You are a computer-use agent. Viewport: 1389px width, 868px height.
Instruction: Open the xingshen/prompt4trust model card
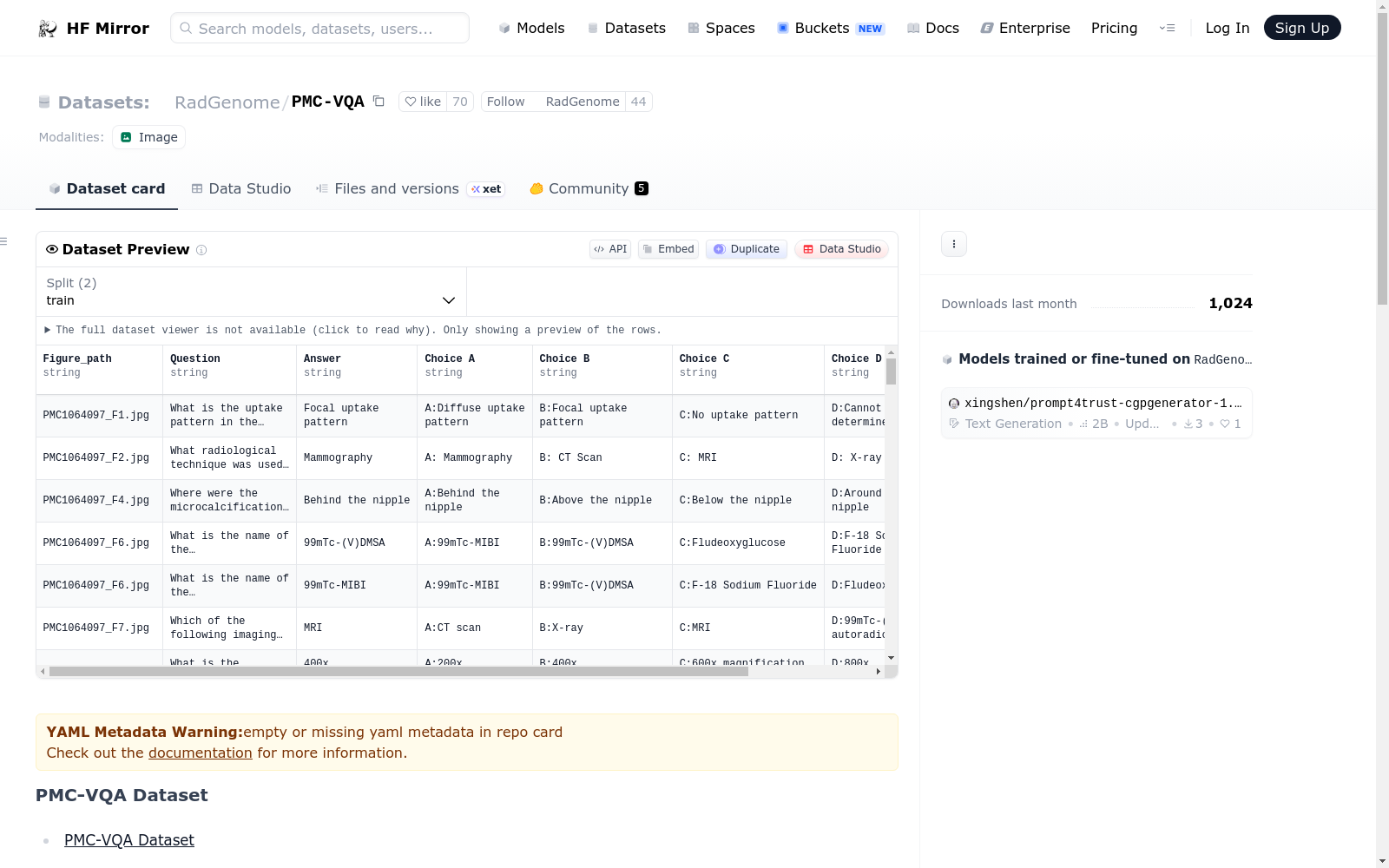coord(1096,412)
